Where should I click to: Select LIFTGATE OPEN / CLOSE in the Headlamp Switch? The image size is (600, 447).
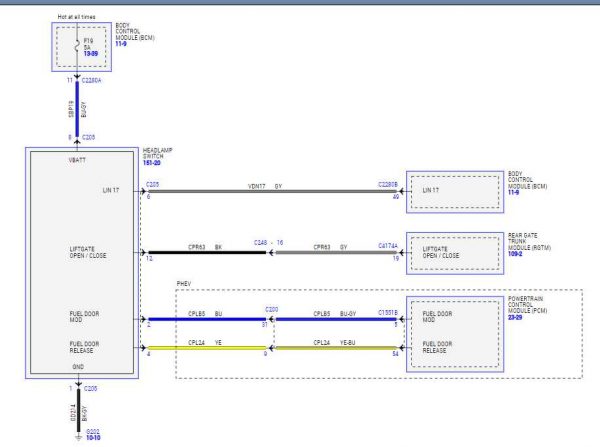point(88,252)
